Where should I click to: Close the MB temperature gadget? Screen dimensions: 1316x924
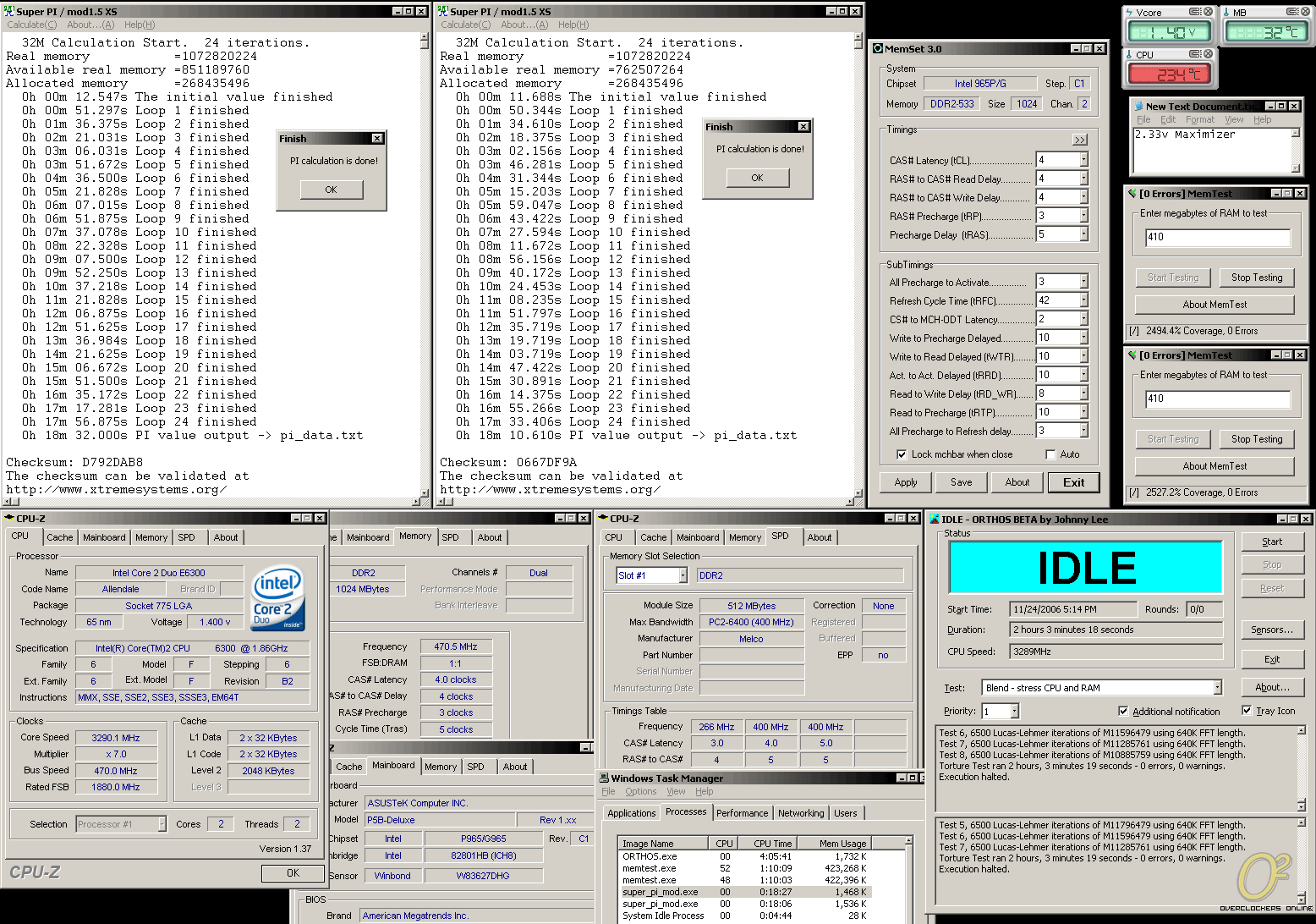1306,12
